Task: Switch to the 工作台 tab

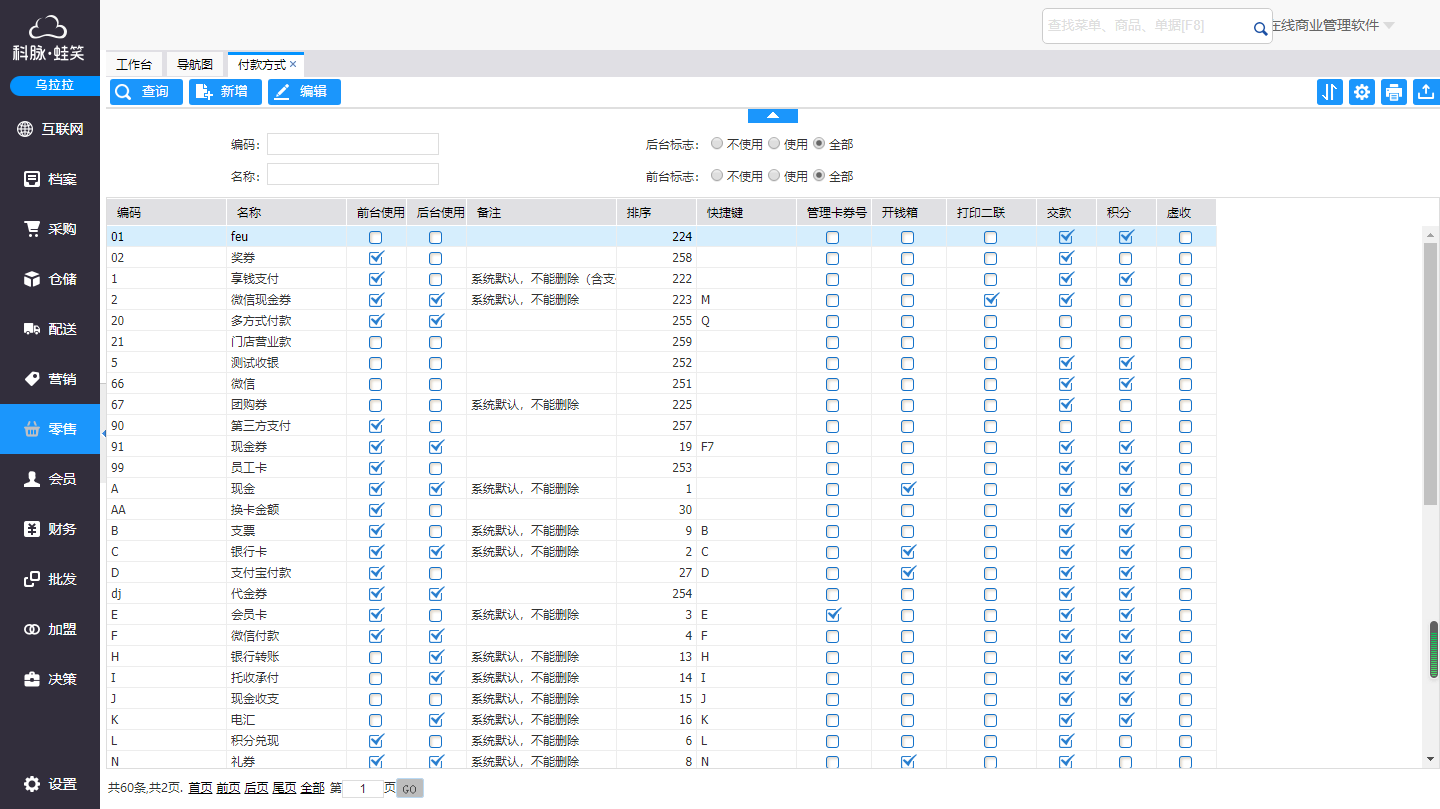Action: point(134,64)
